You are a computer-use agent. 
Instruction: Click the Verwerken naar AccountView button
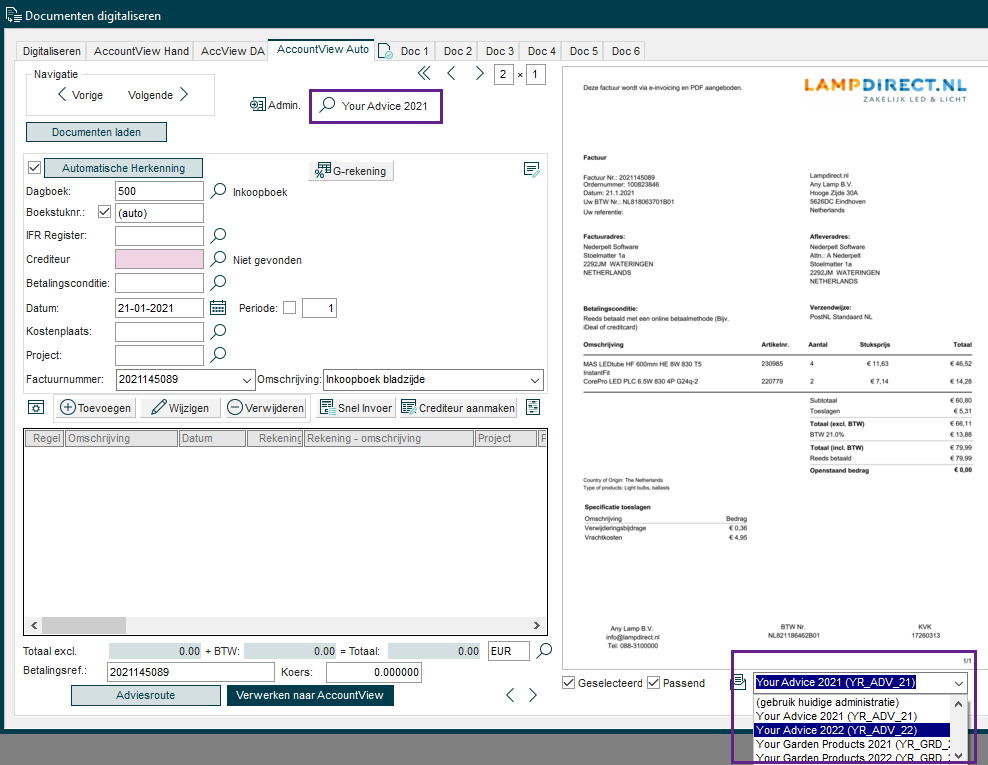click(310, 695)
